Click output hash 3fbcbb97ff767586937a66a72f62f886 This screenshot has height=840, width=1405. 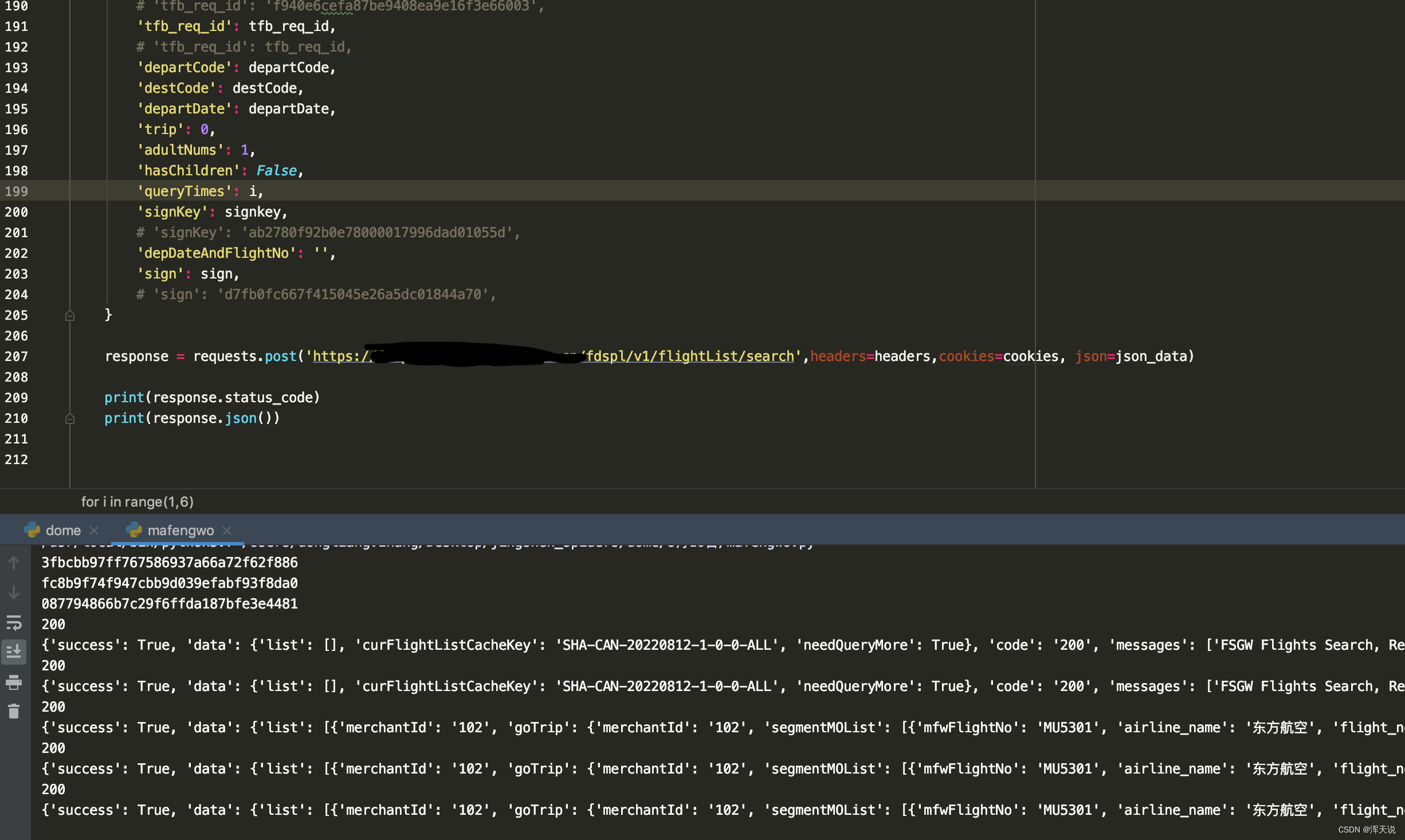170,563
